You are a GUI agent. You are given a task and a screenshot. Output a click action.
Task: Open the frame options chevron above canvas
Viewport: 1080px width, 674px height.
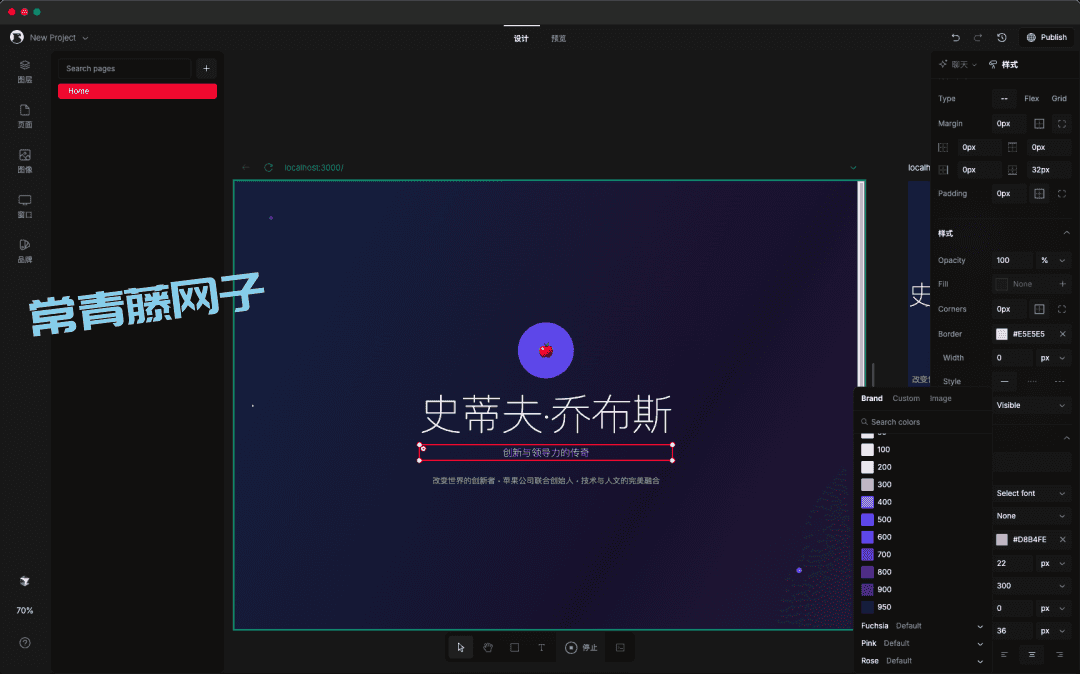pos(853,167)
